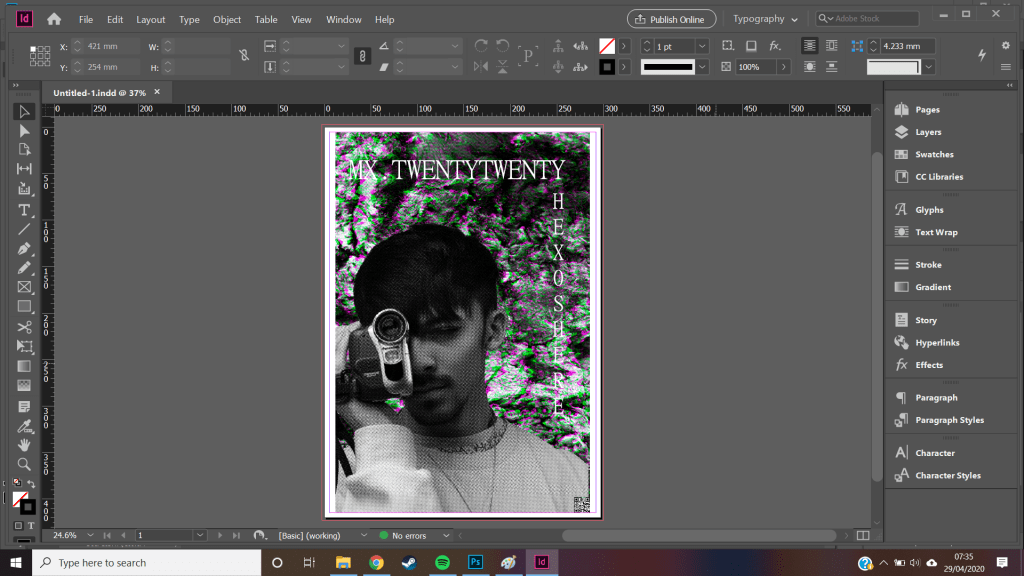This screenshot has width=1024, height=576.
Task: Toggle constrain proportions for width and height
Action: point(245,56)
